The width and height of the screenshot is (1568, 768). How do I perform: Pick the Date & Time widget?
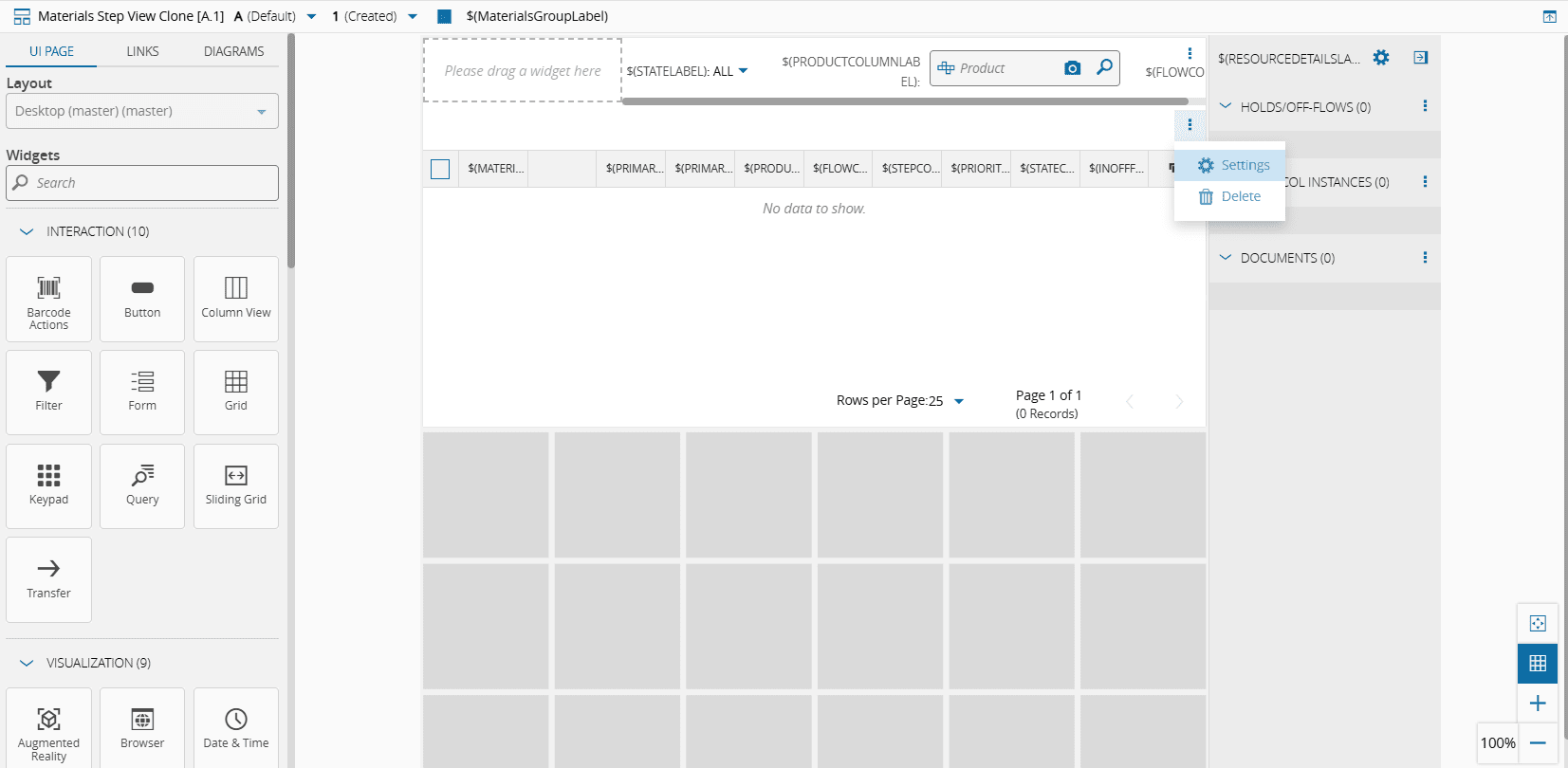point(236,728)
